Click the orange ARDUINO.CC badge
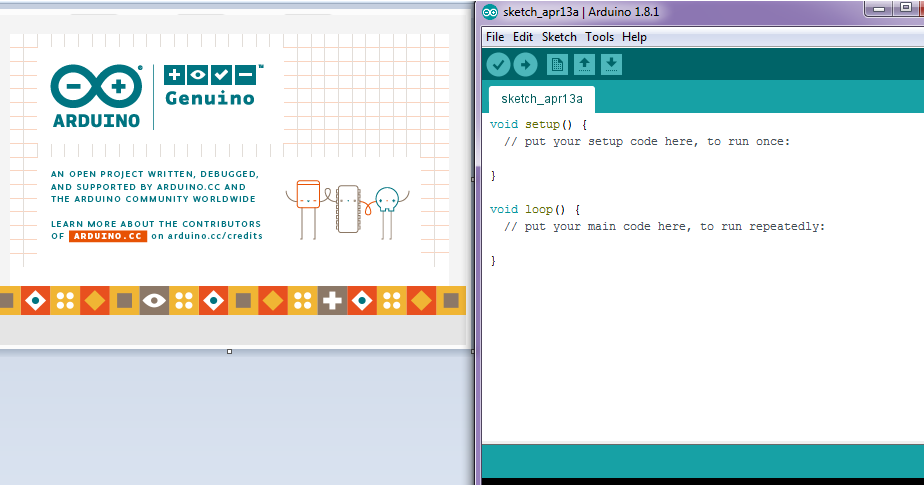 tap(108, 236)
